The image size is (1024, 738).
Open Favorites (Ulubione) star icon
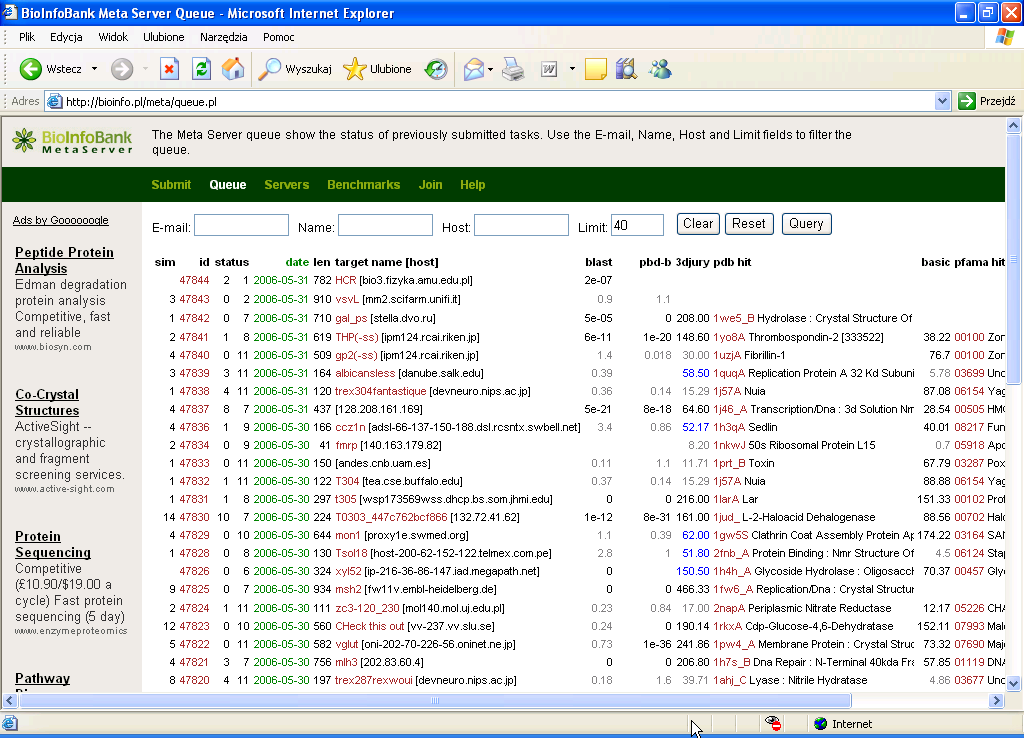tap(355, 69)
